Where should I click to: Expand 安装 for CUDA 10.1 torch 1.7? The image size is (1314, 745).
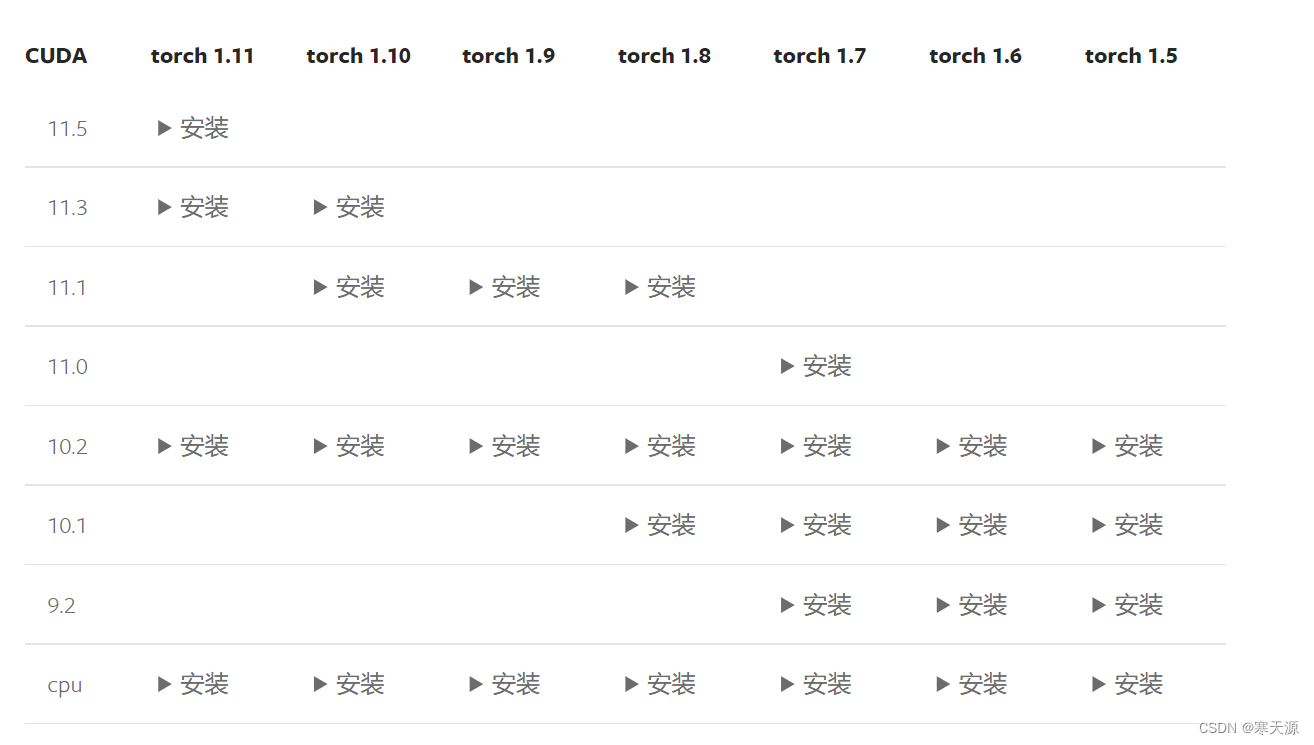click(x=817, y=525)
